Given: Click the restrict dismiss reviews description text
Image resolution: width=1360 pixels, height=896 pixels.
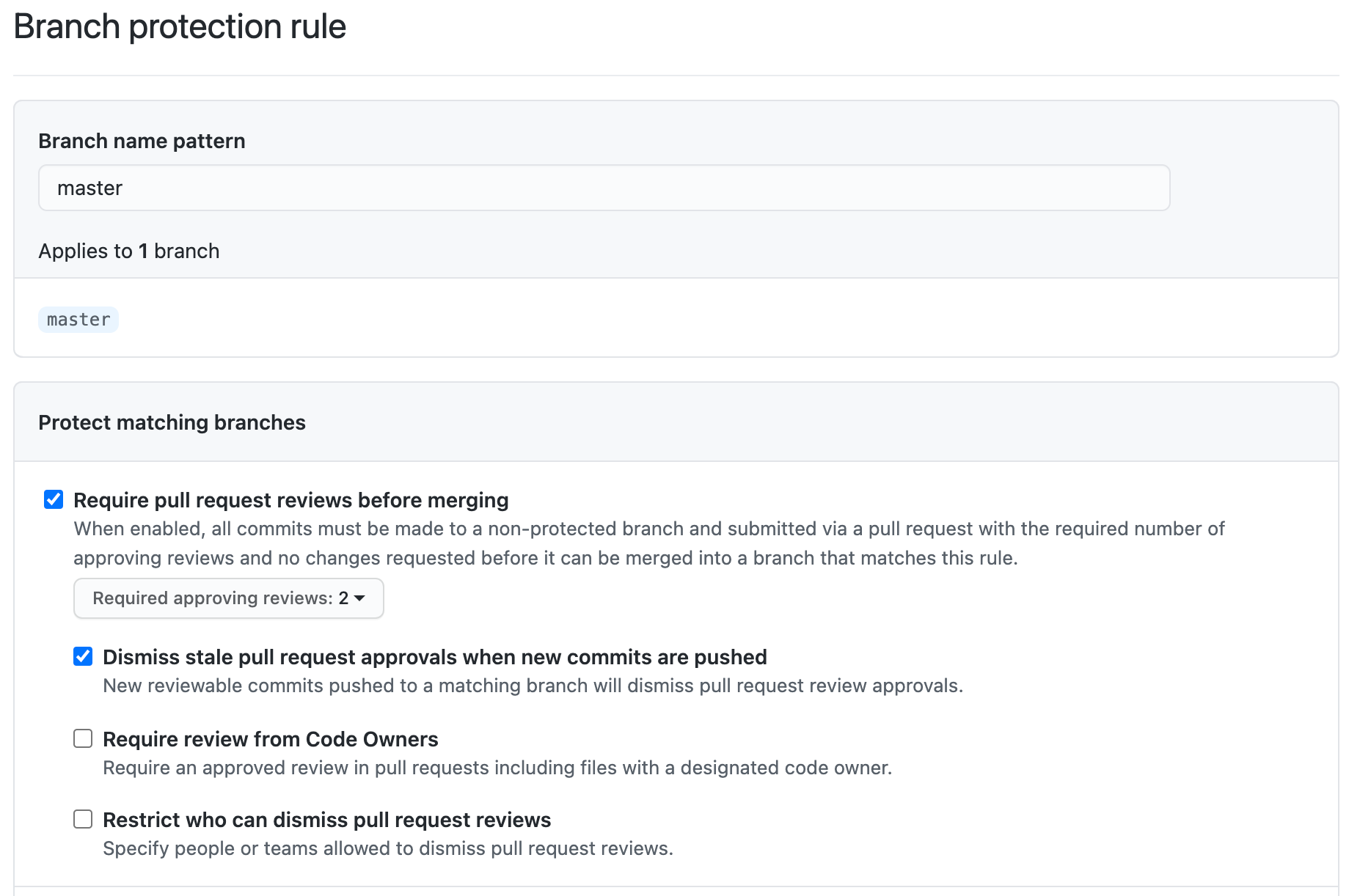Looking at the screenshot, I should click(389, 848).
